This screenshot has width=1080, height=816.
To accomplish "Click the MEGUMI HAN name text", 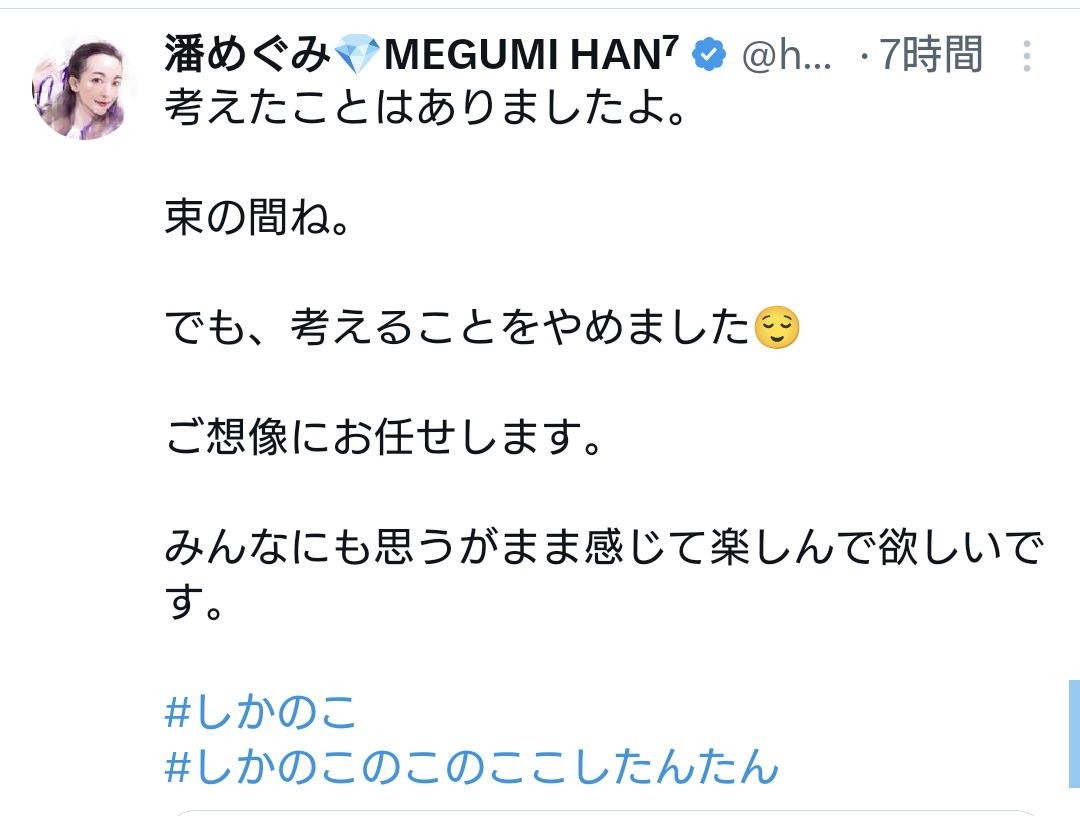I will (523, 55).
